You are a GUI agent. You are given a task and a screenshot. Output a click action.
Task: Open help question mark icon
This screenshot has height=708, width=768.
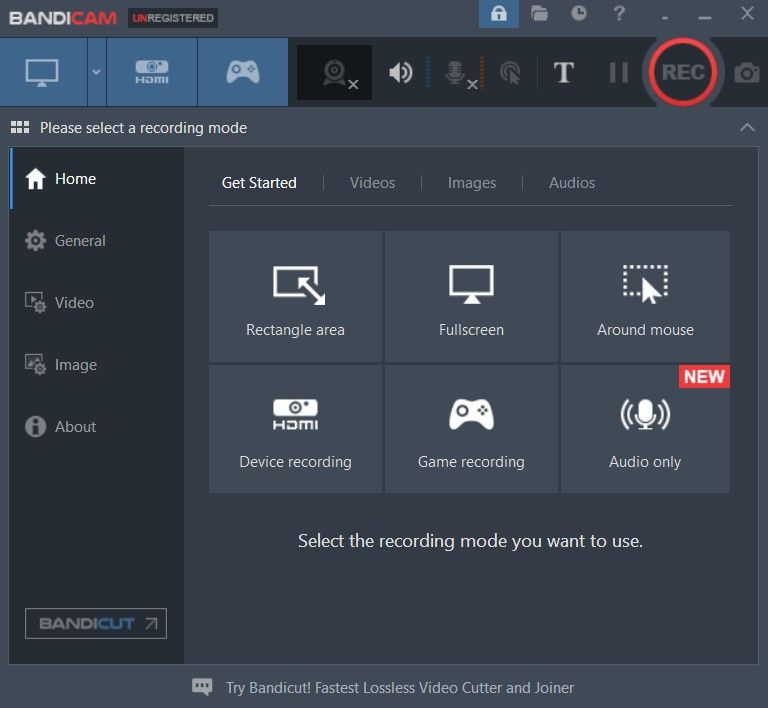click(619, 13)
